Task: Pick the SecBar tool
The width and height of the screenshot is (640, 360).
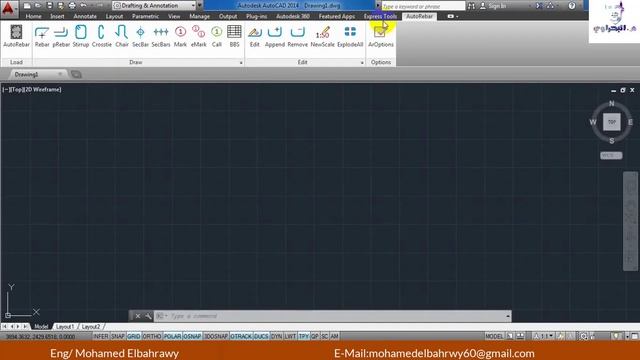Action: click(140, 36)
